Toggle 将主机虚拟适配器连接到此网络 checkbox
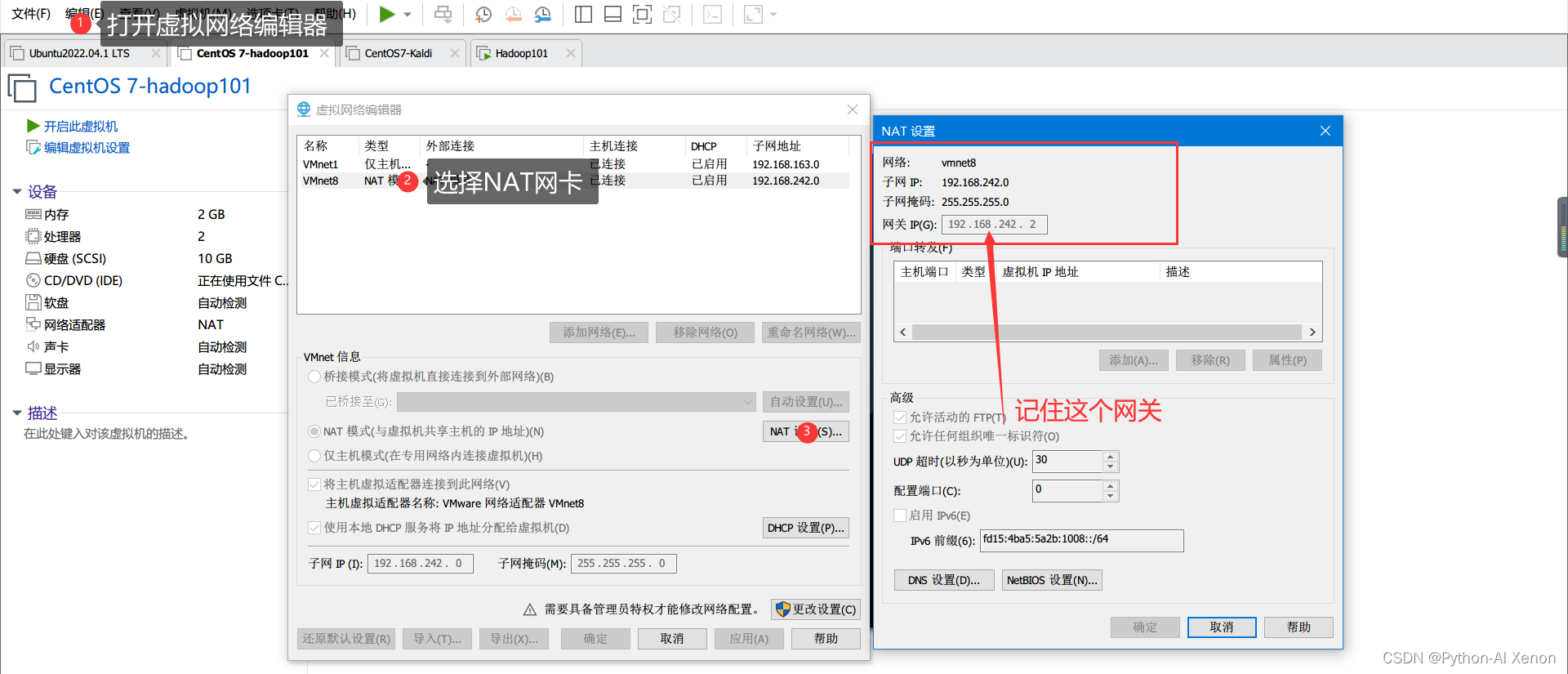 (x=314, y=484)
